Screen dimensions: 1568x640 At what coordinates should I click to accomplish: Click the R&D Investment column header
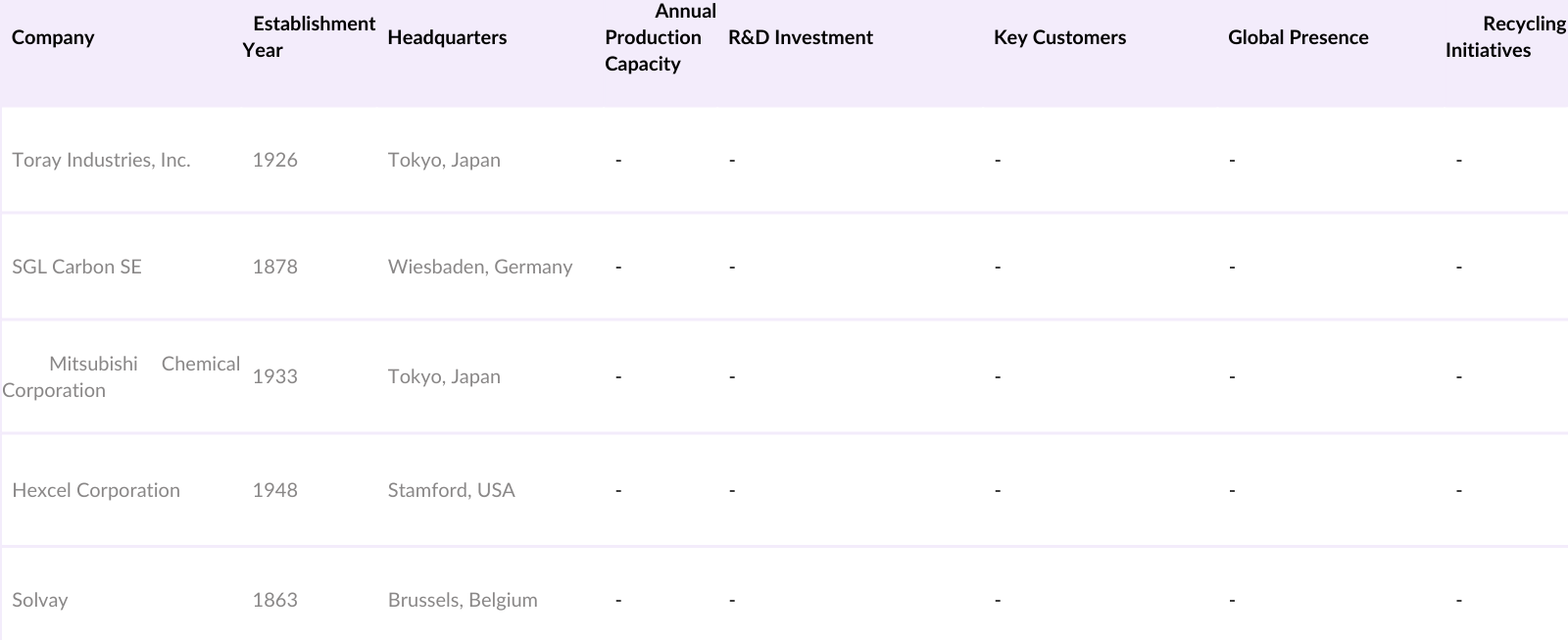tap(801, 37)
